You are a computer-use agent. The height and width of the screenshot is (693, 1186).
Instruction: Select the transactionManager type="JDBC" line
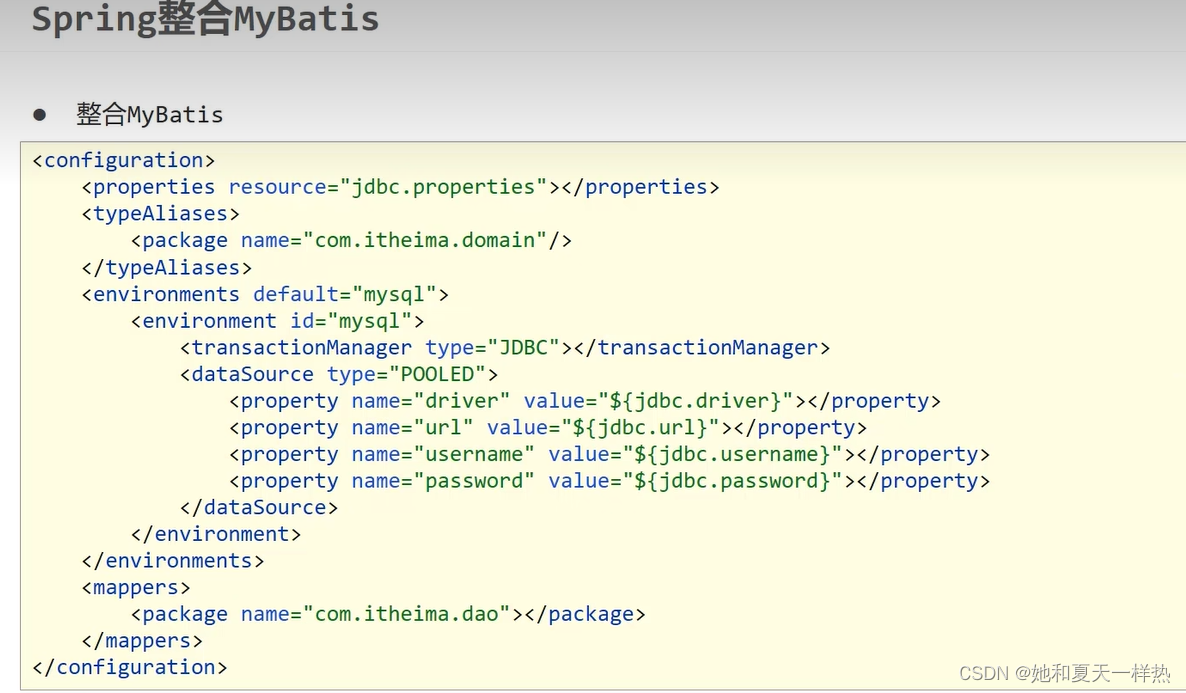click(505, 348)
